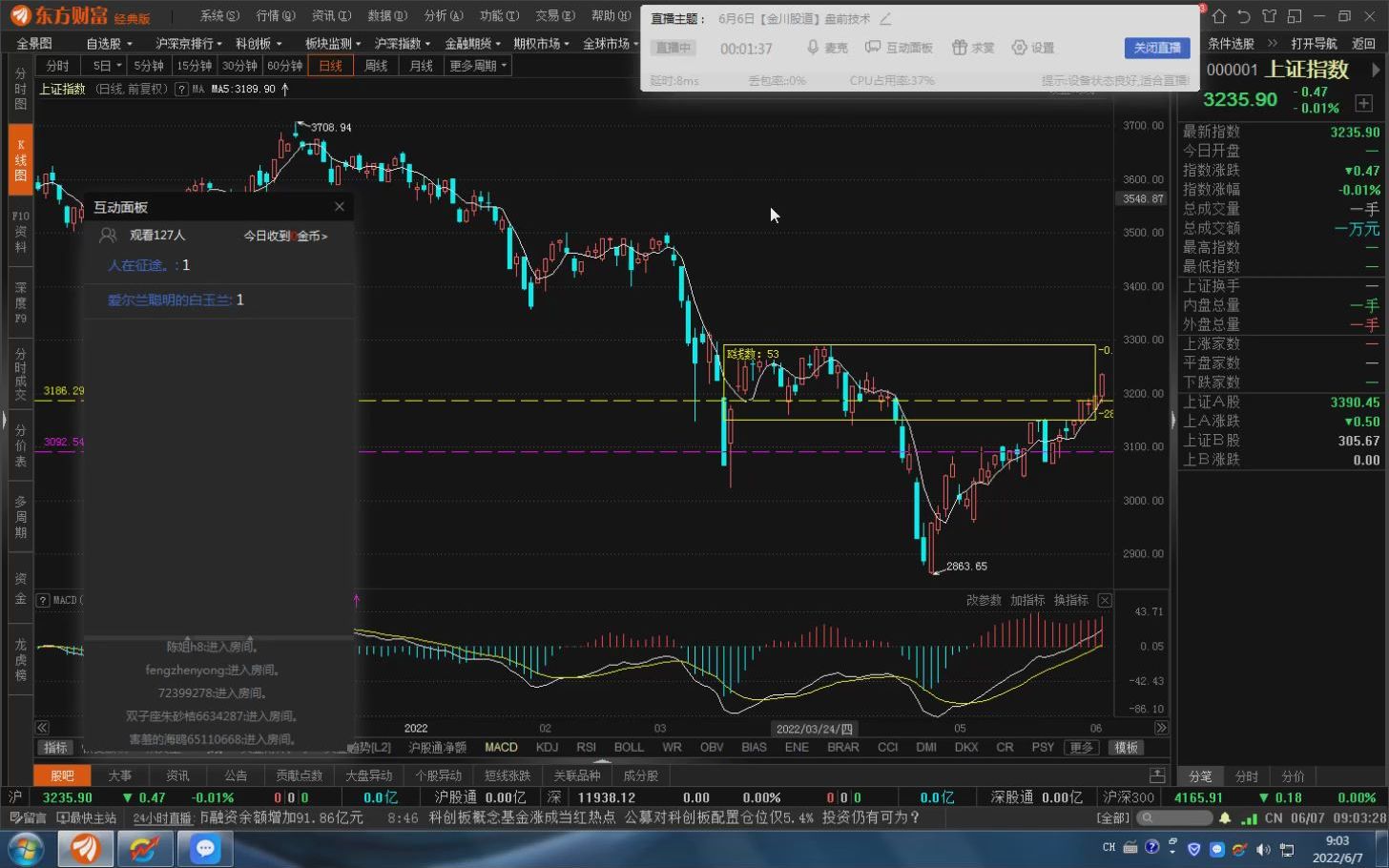Click the 模板 button
Screen dimensions: 1389x868
pos(1127,747)
